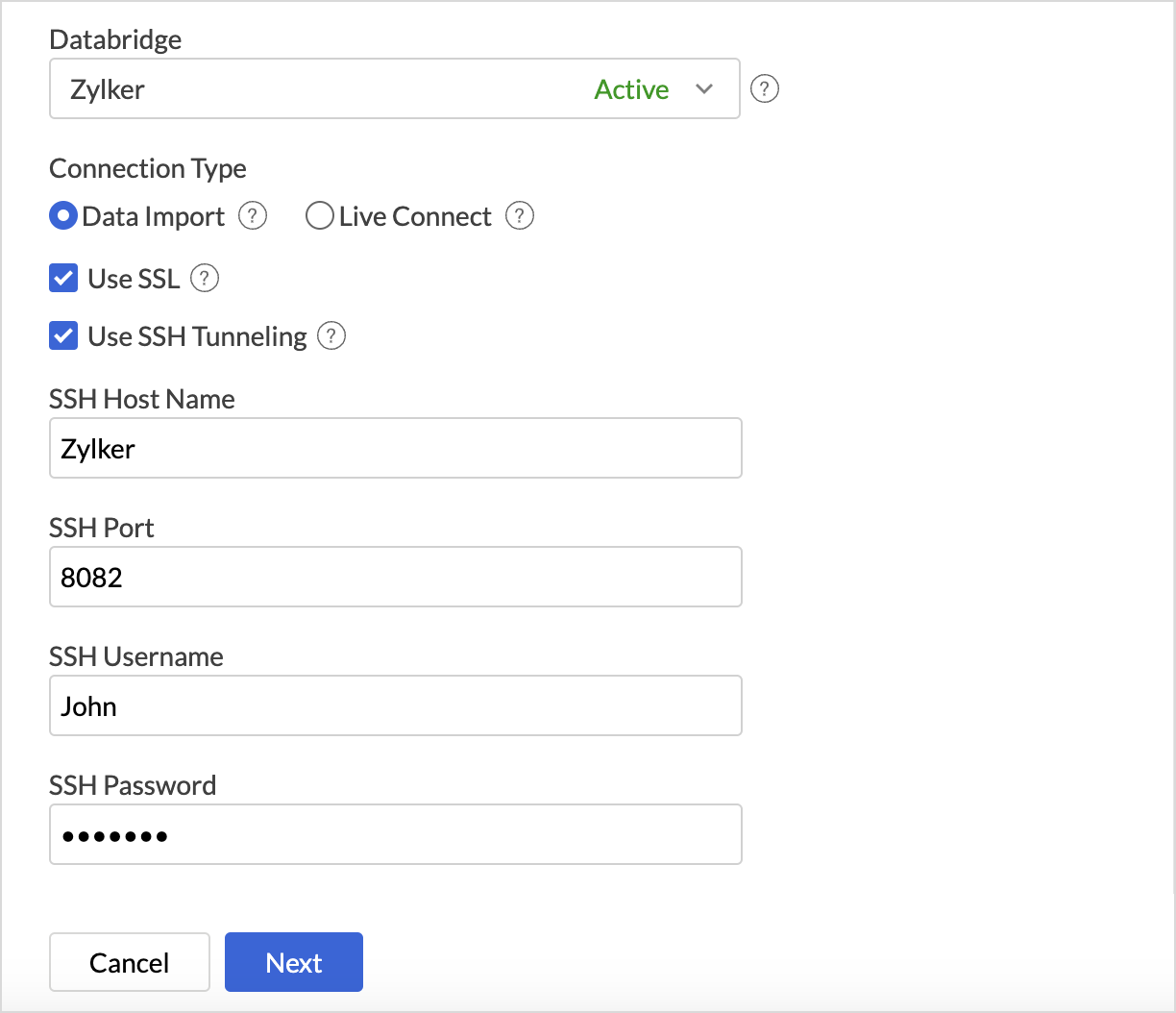Show help for Use SSL option
1176x1013 pixels.
[x=205, y=279]
